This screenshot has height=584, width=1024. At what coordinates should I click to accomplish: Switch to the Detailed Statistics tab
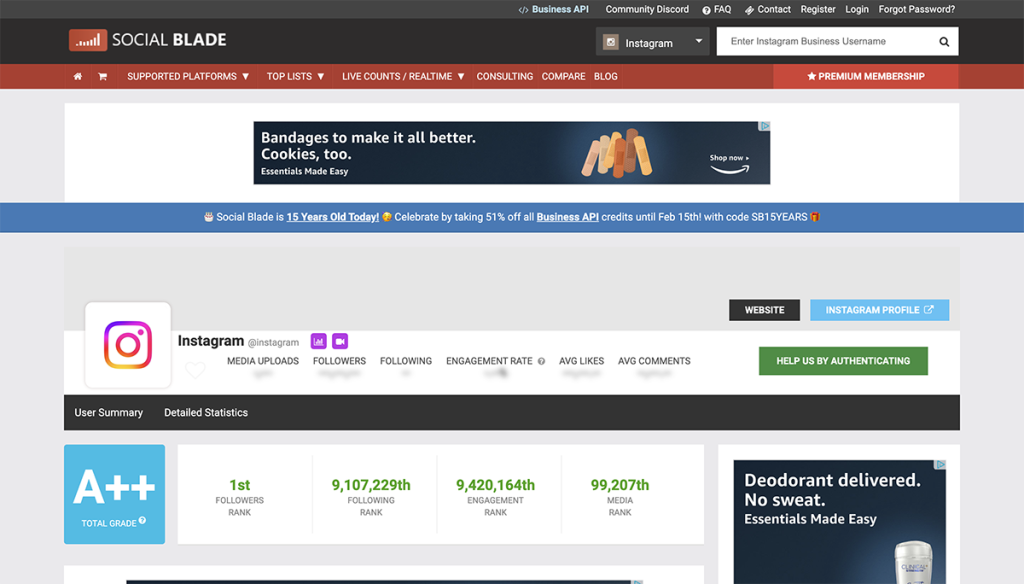(205, 412)
